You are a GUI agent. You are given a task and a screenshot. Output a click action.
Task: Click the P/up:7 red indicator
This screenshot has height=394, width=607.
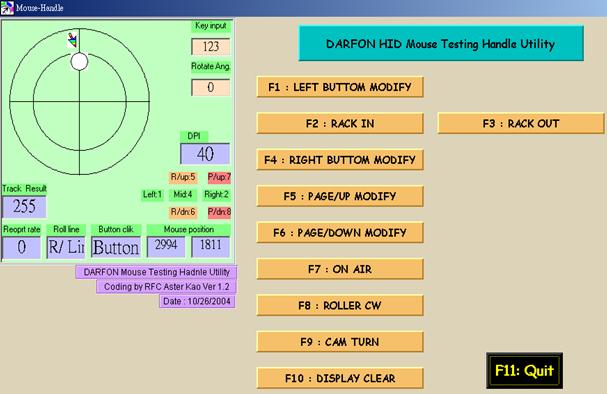pos(219,177)
